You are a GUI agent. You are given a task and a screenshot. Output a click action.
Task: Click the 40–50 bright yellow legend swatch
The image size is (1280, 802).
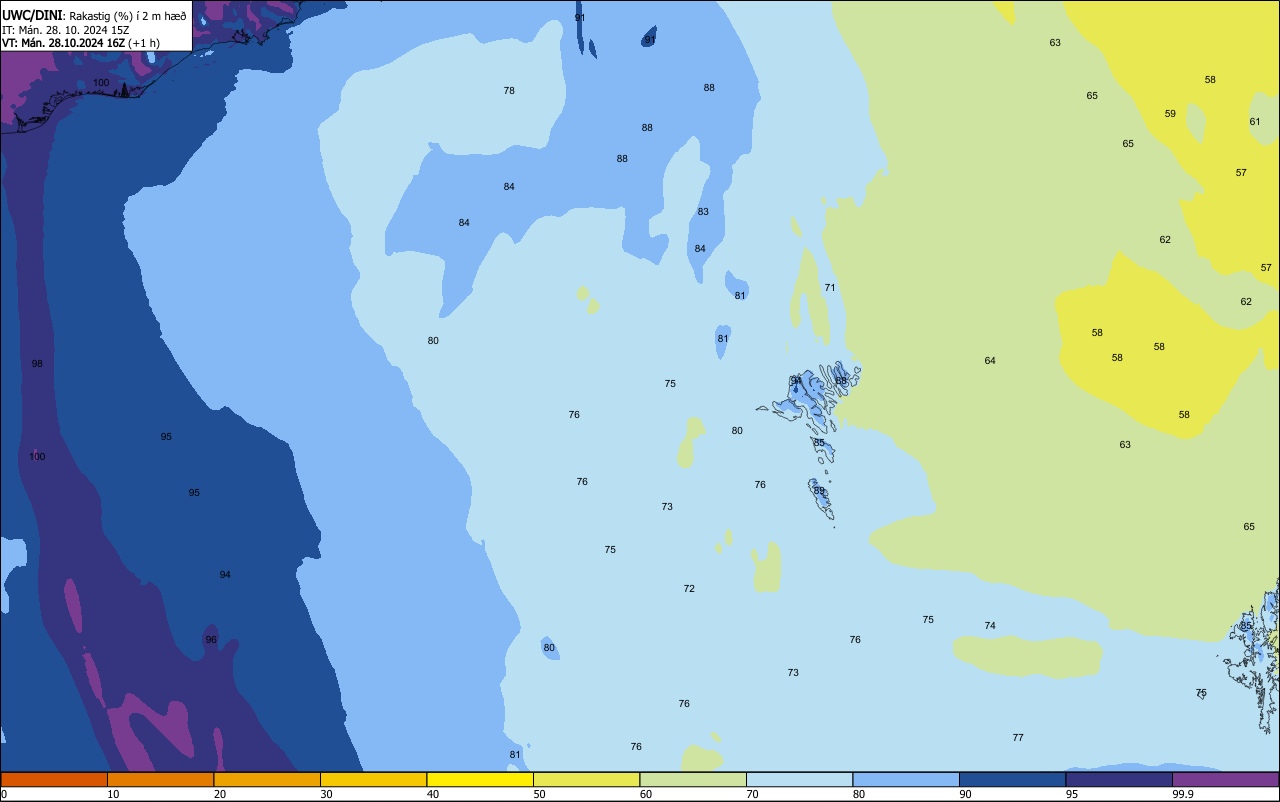click(480, 779)
